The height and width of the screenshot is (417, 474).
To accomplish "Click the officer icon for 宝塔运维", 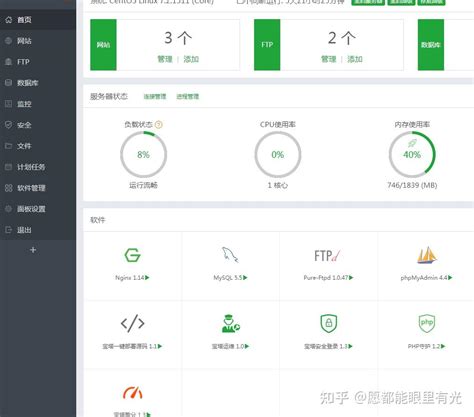I will coord(231,323).
